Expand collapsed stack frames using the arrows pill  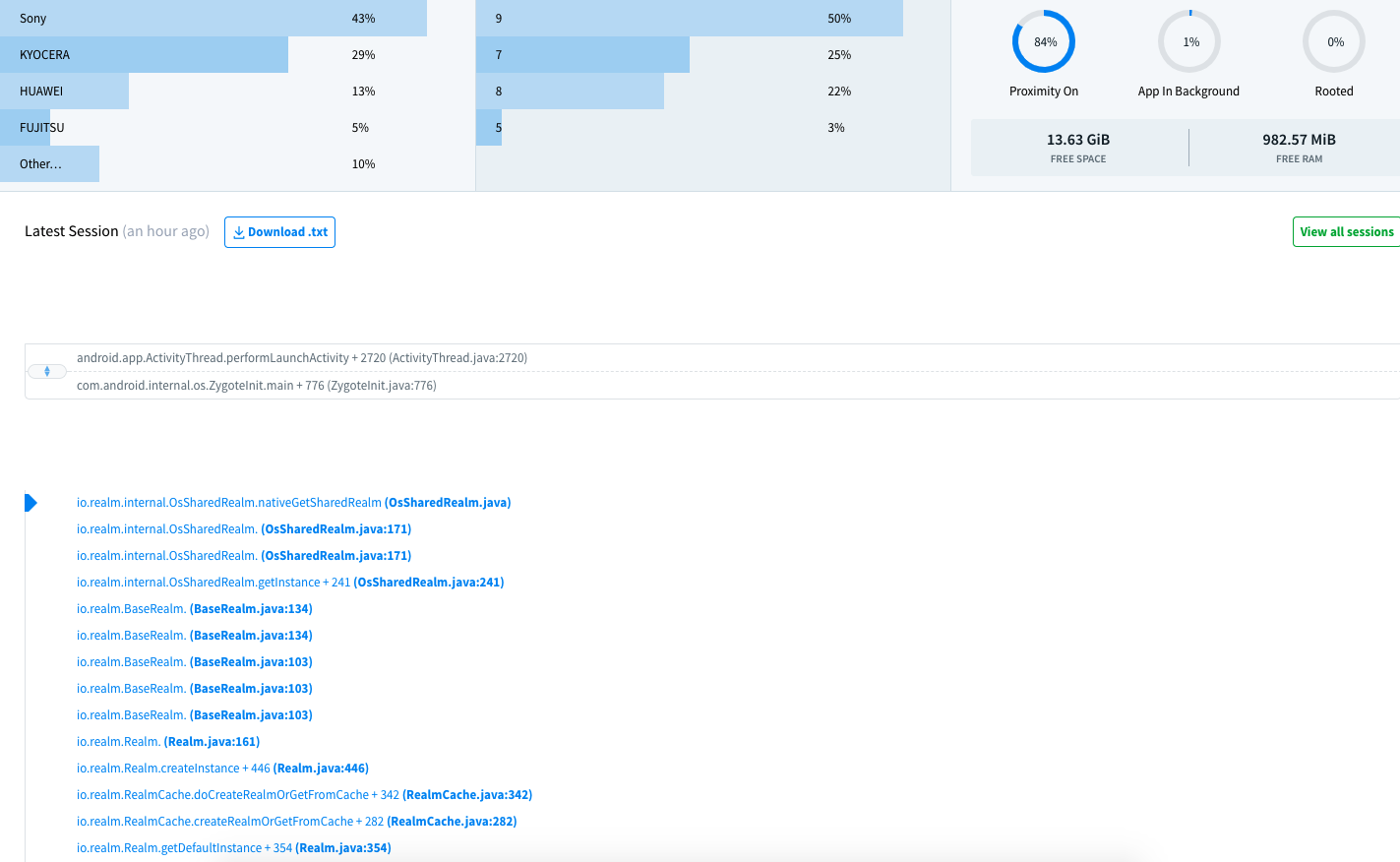pos(46,371)
